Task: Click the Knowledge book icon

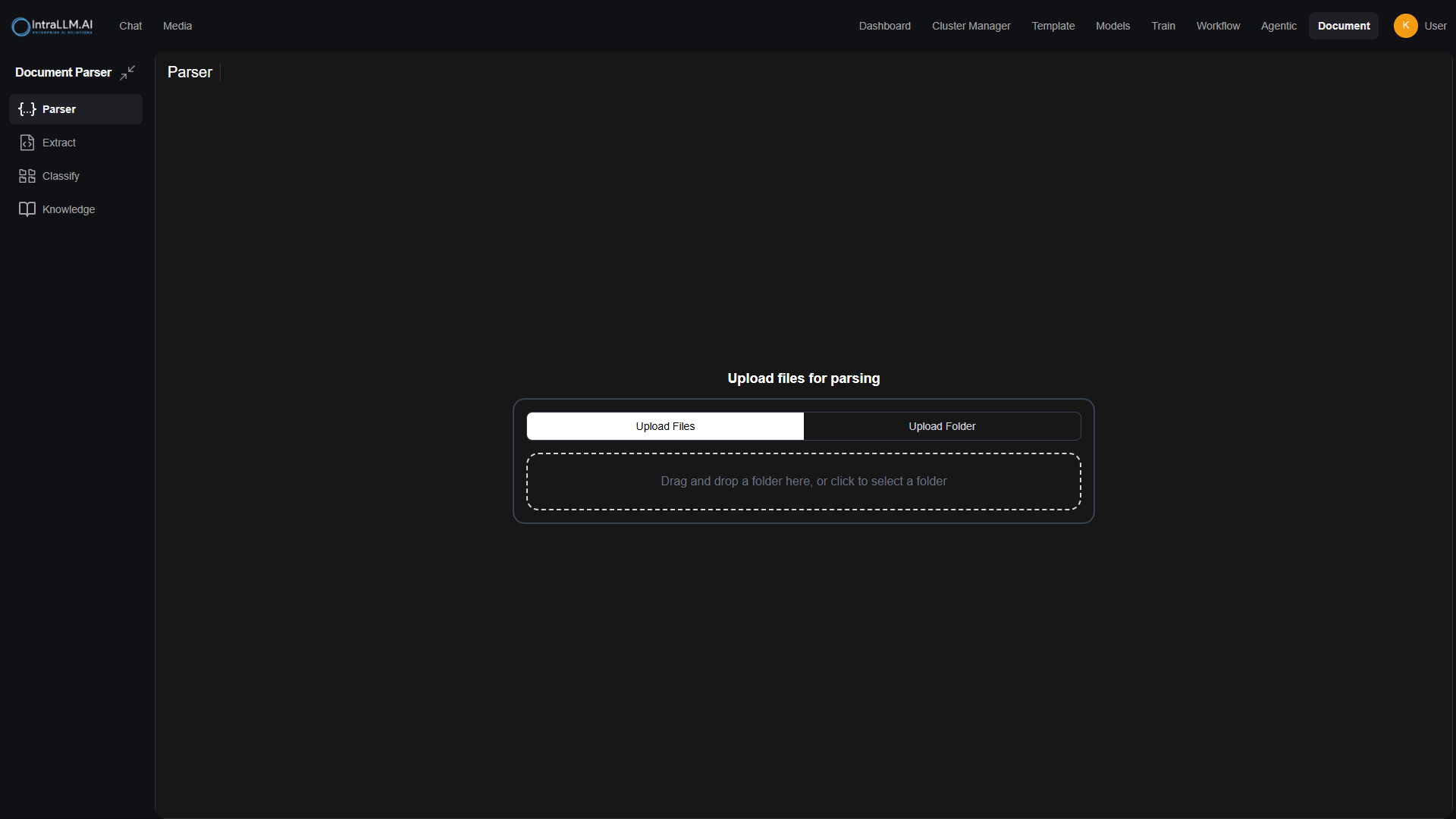Action: [x=27, y=209]
